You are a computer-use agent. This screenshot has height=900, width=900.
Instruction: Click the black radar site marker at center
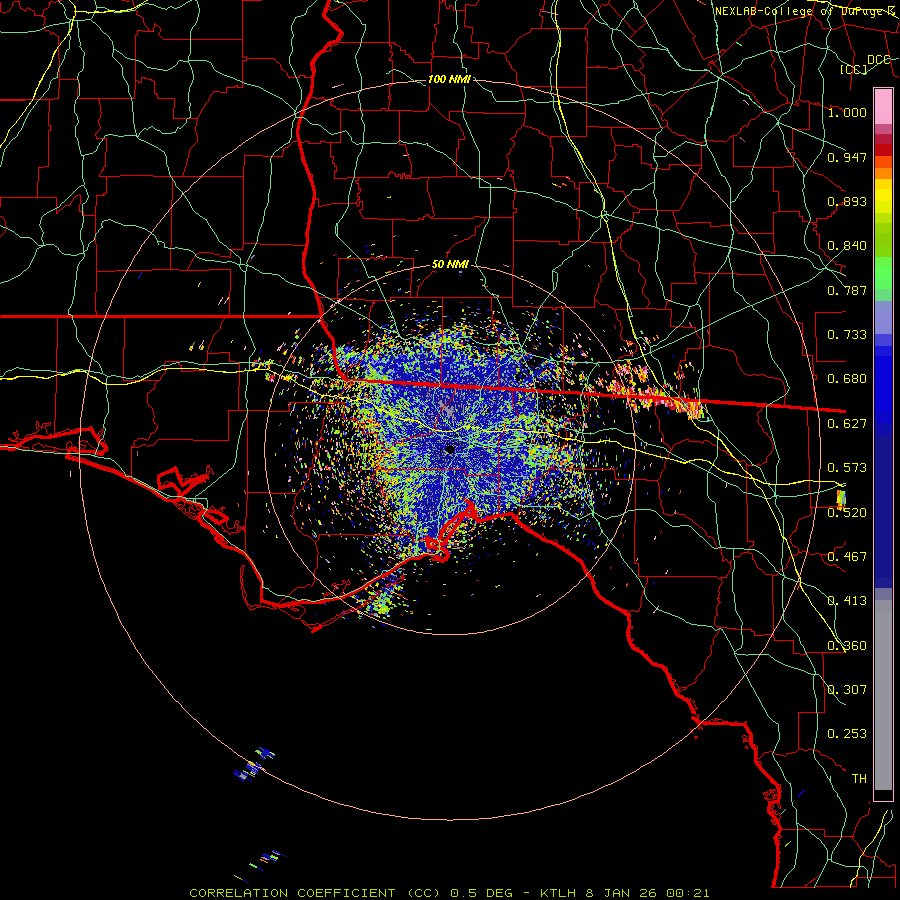(450, 449)
